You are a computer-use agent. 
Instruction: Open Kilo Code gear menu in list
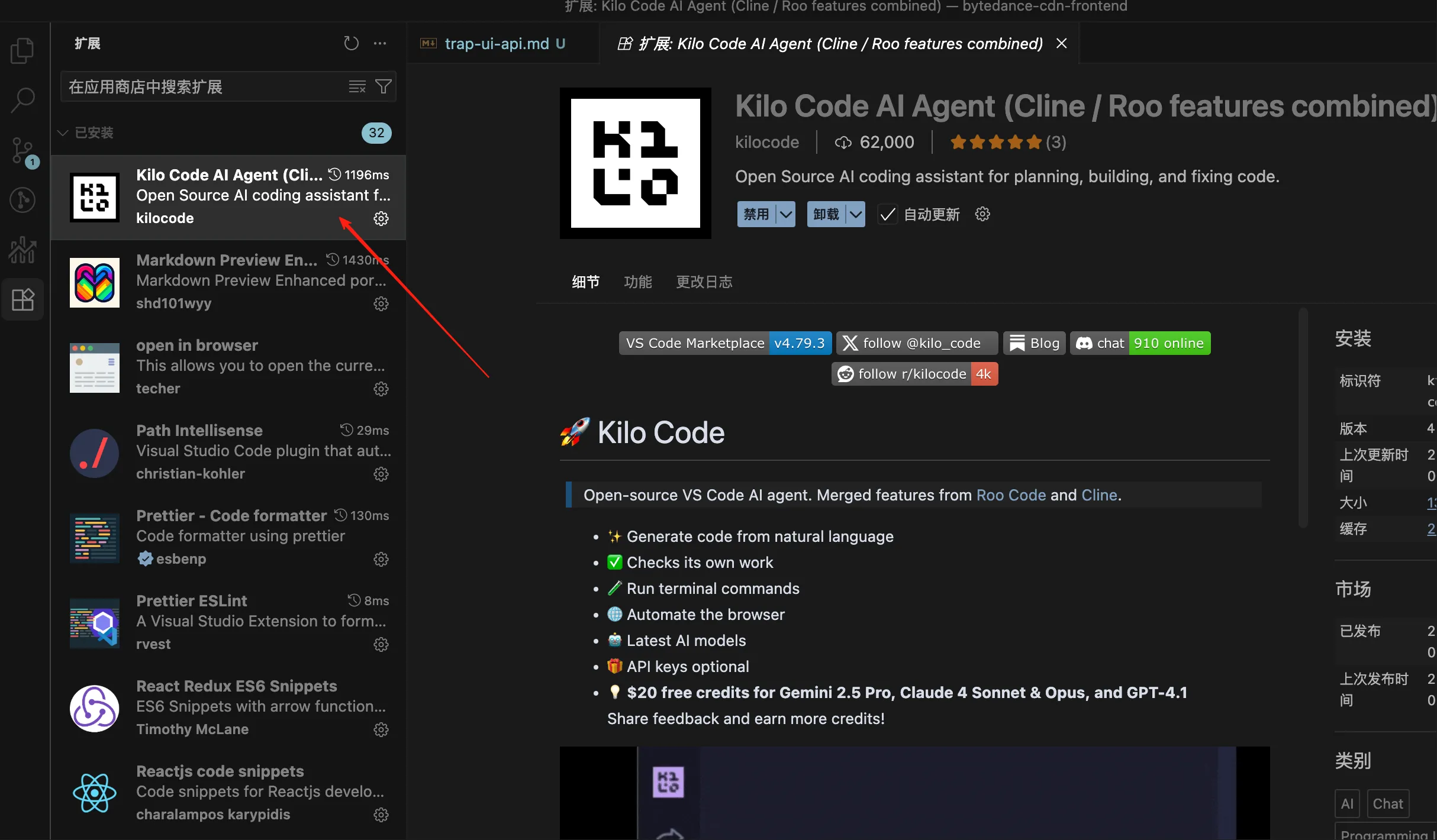[x=381, y=218]
